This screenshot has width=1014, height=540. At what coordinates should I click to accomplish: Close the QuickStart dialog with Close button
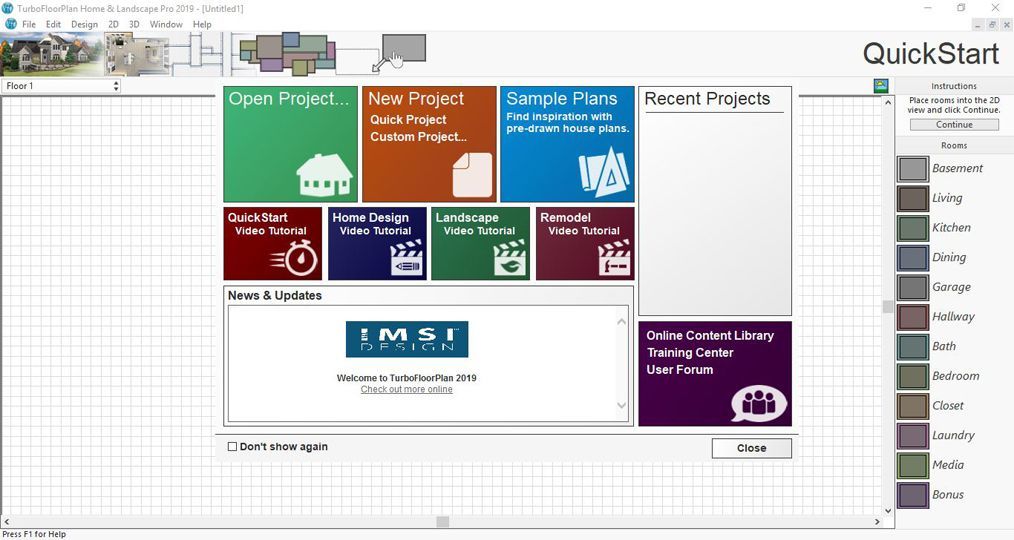coord(751,448)
